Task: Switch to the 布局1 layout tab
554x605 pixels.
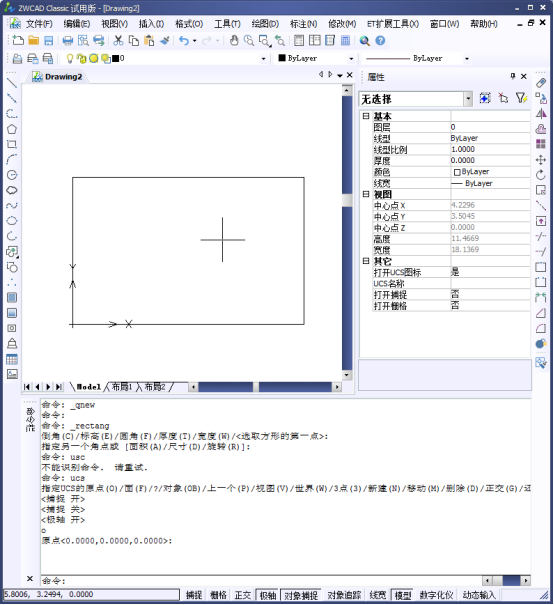Action: tap(122, 387)
